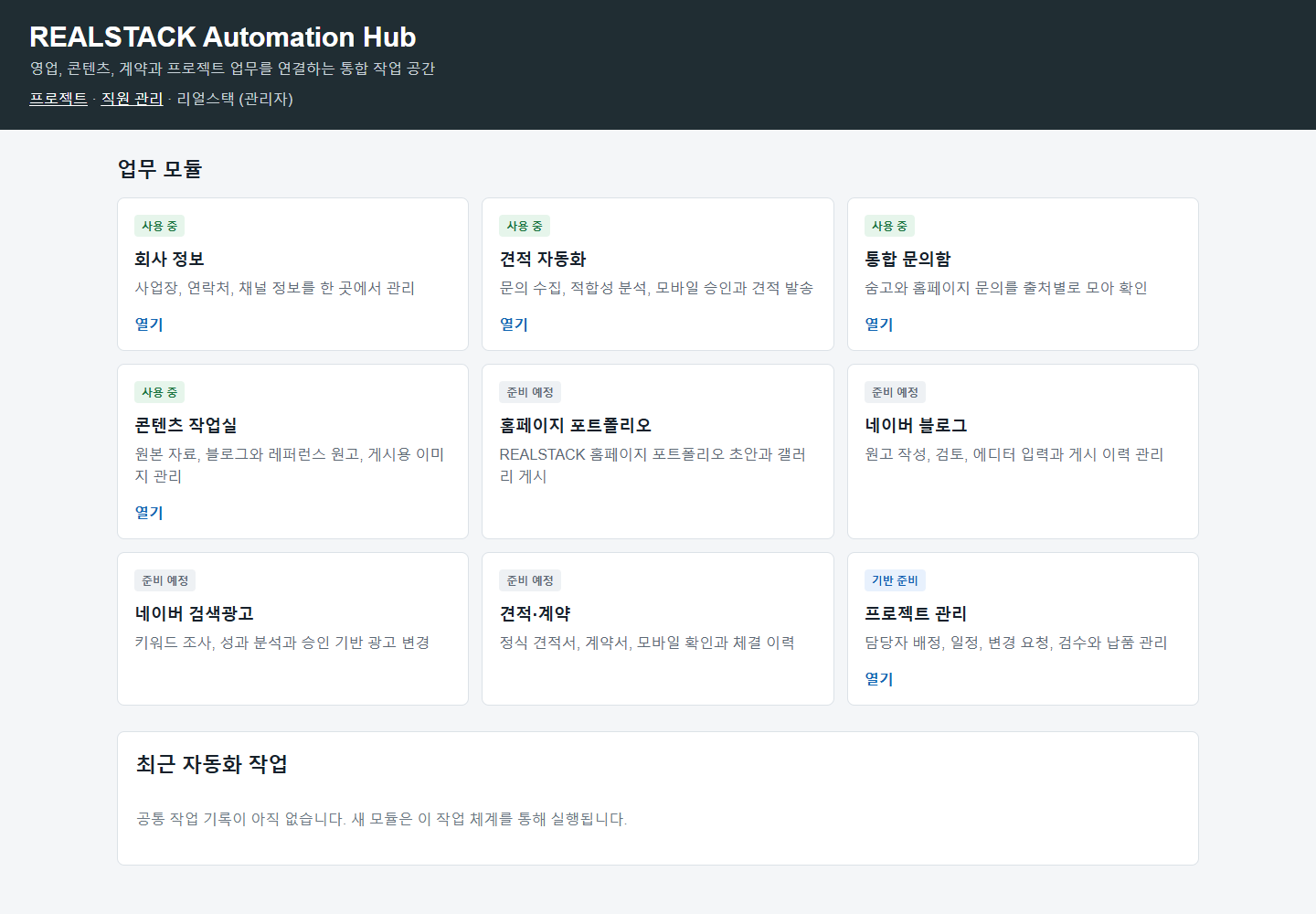This screenshot has height=914, width=1316.
Task: Click the header subtitle beginning 영업, 콘텐츠
Action: click(232, 69)
